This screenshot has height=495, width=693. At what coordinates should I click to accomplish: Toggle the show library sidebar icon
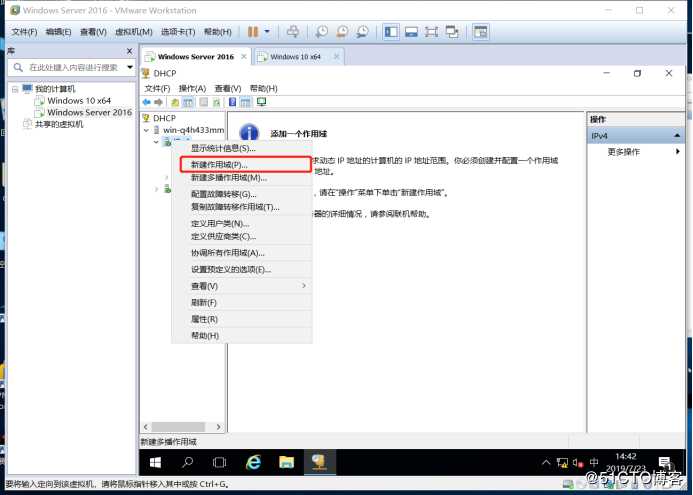point(391,32)
